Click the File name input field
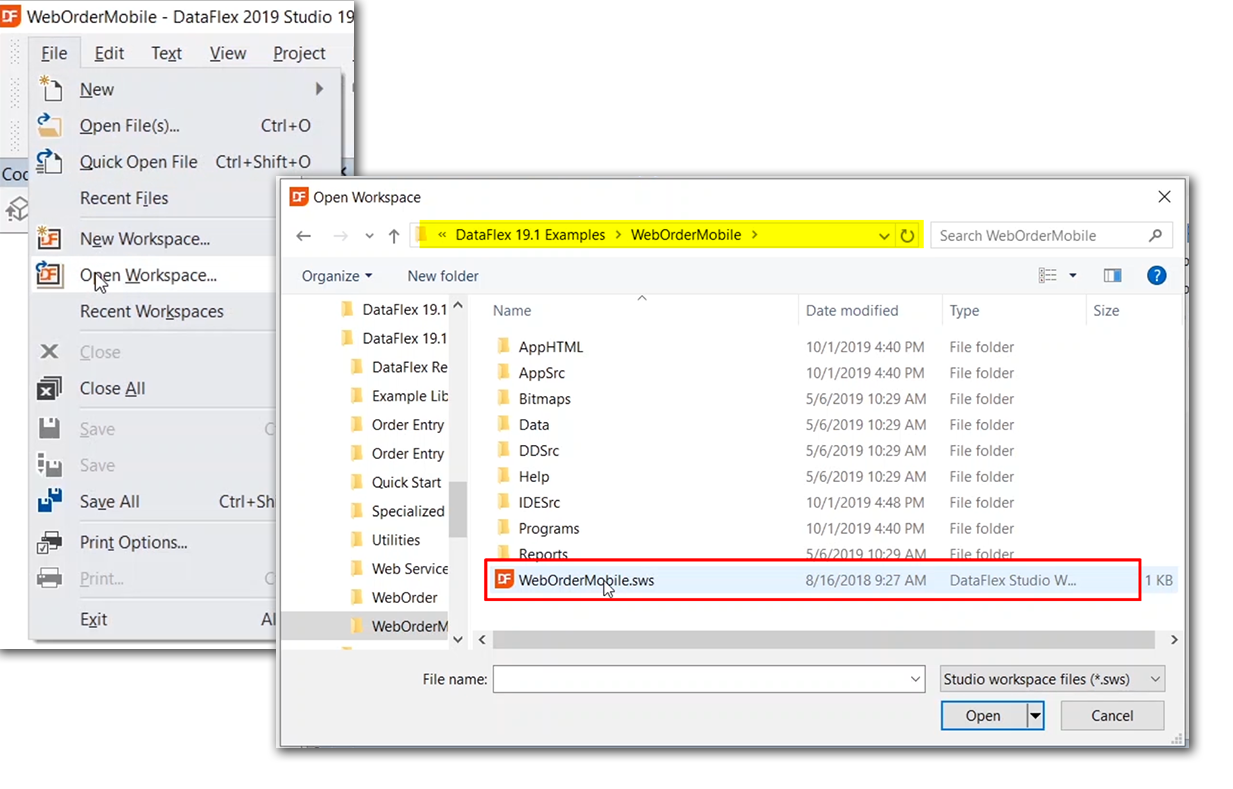This screenshot has width=1233, height=789. point(708,679)
